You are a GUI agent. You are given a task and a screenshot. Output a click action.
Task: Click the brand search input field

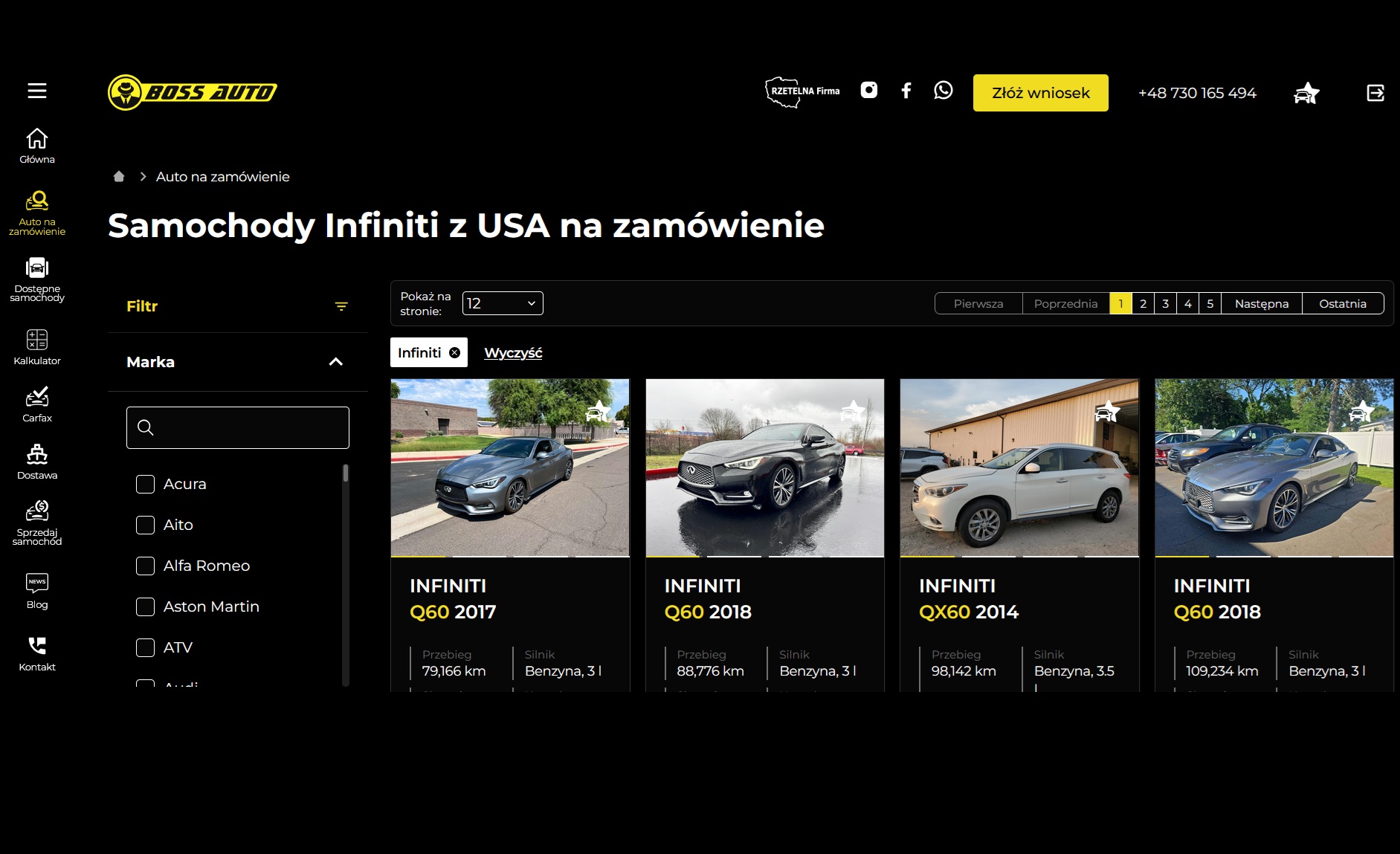[238, 427]
